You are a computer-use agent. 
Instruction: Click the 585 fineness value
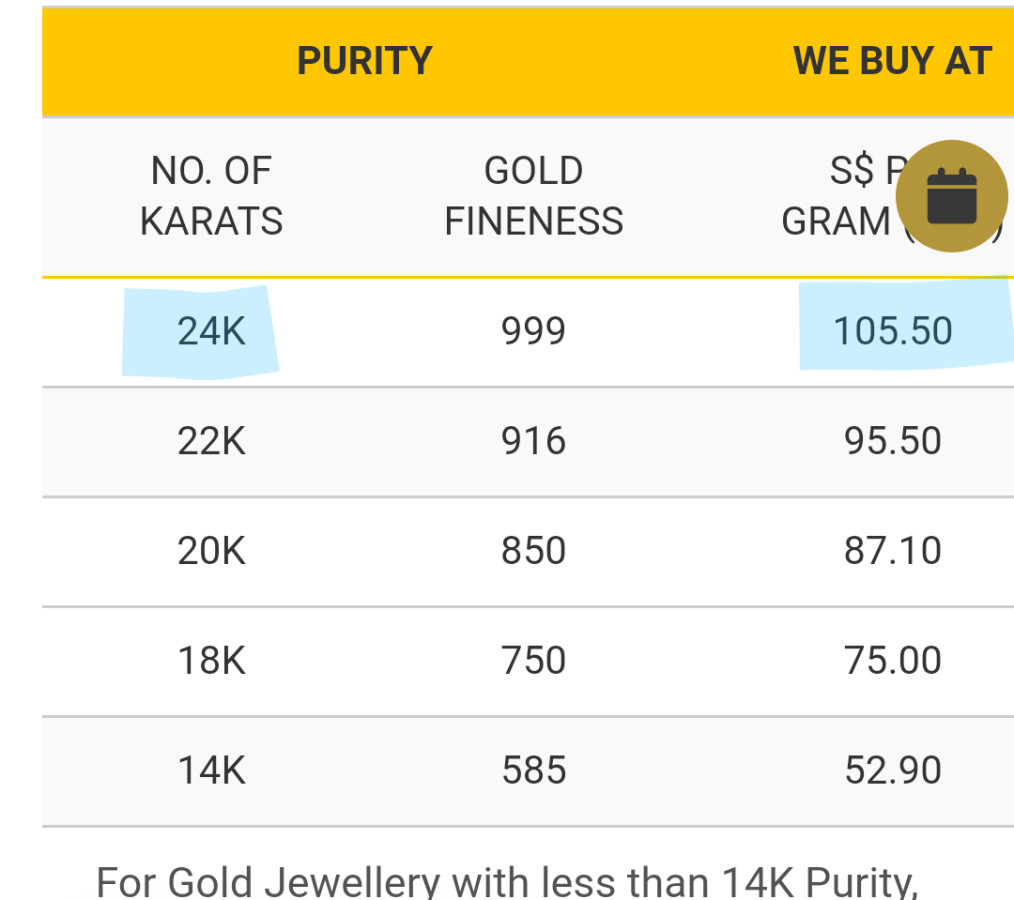pos(533,771)
